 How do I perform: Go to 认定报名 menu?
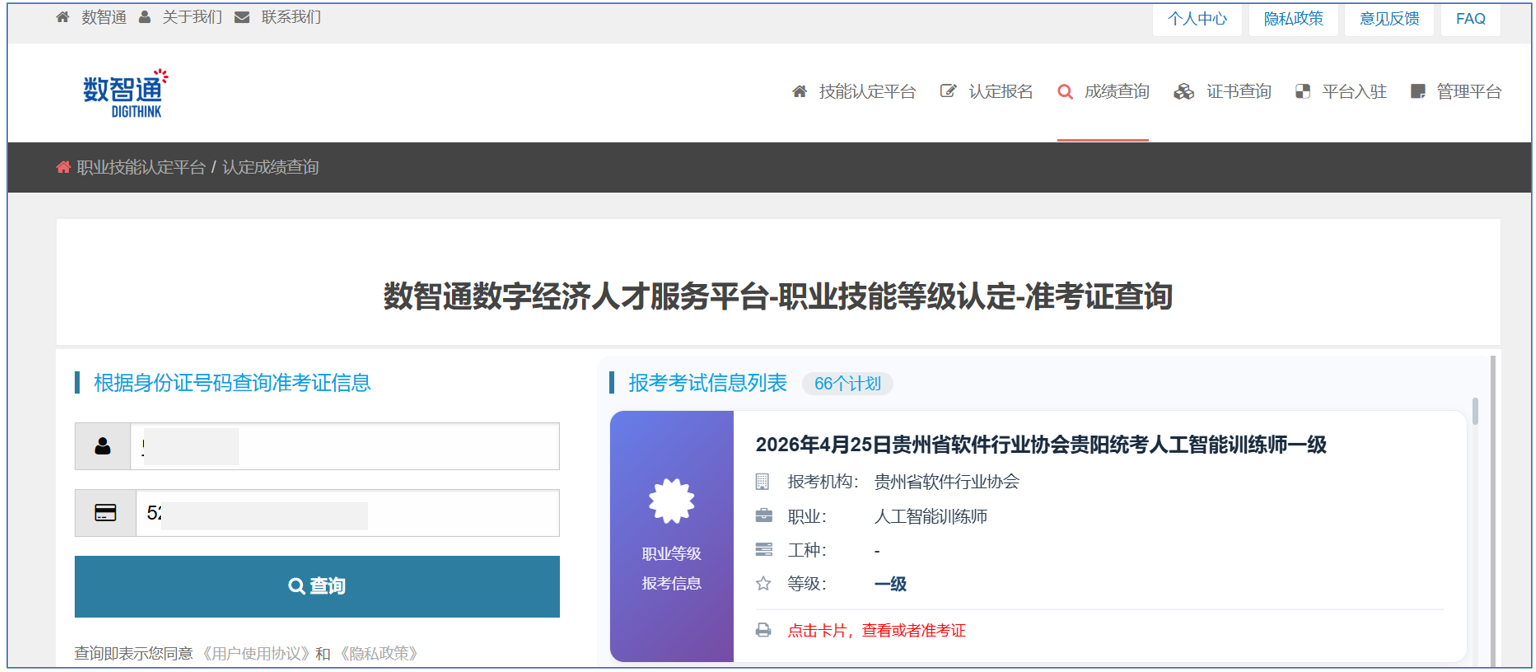click(x=1001, y=92)
